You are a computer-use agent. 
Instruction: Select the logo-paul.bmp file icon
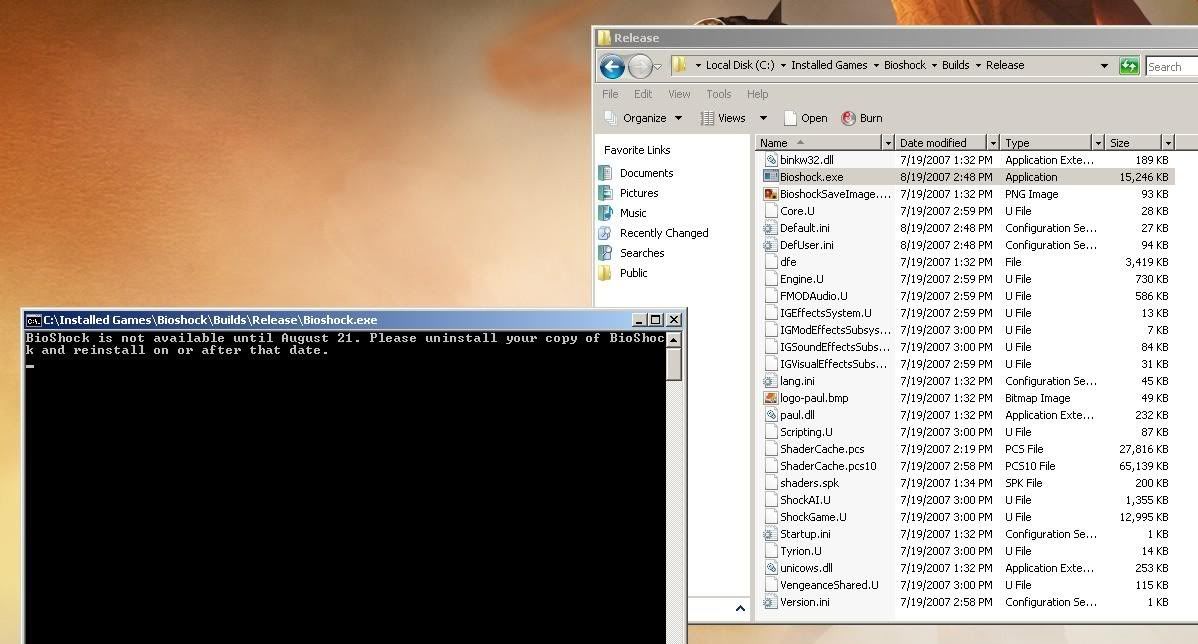[x=770, y=398]
